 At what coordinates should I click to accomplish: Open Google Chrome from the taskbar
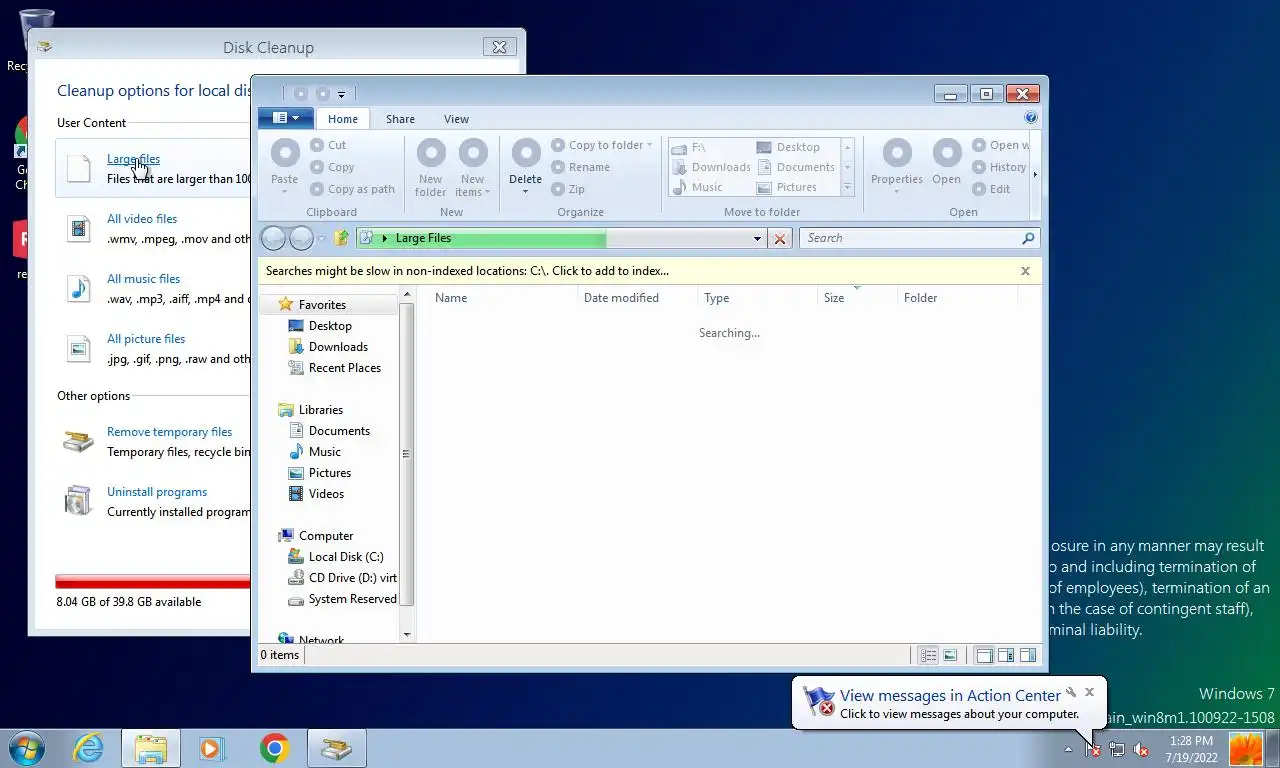(274, 748)
